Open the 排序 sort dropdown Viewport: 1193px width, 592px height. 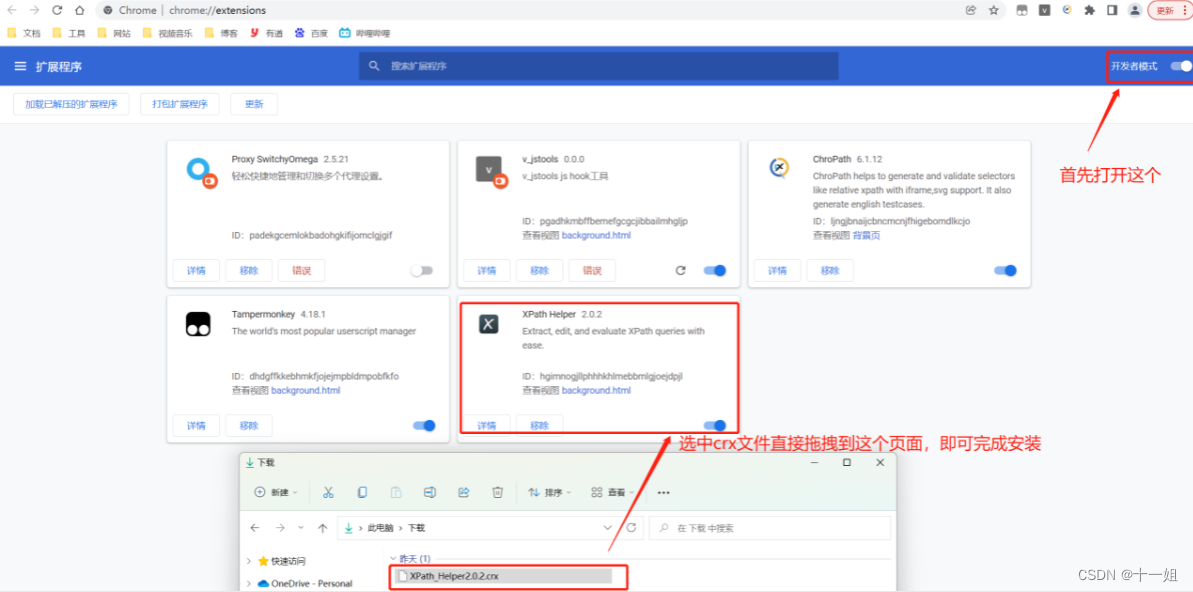coord(550,492)
